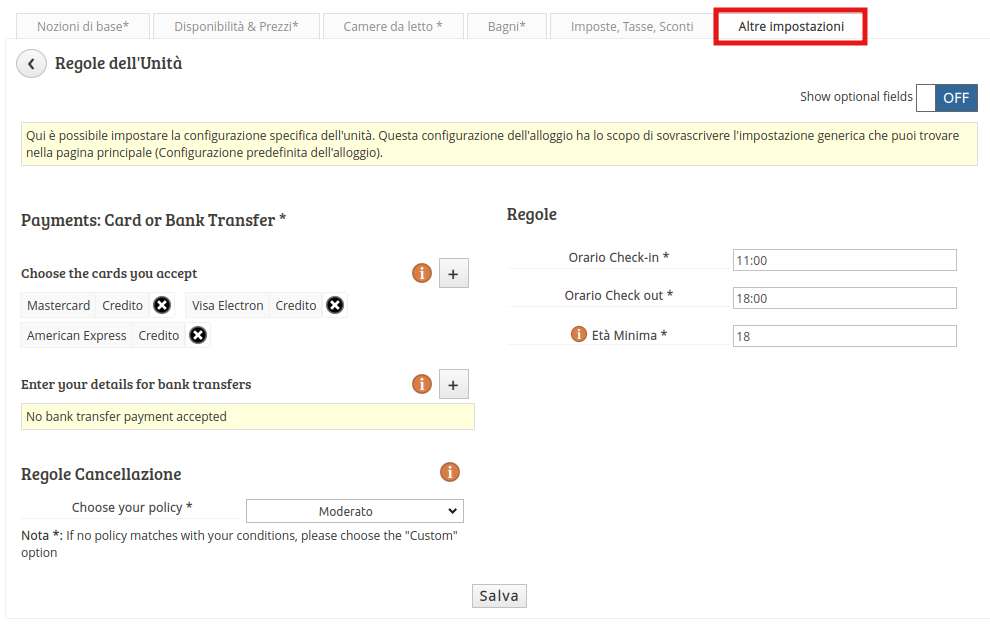Open info icon next to Regole Cancellazione
This screenshot has width=990, height=625.
[x=450, y=472]
